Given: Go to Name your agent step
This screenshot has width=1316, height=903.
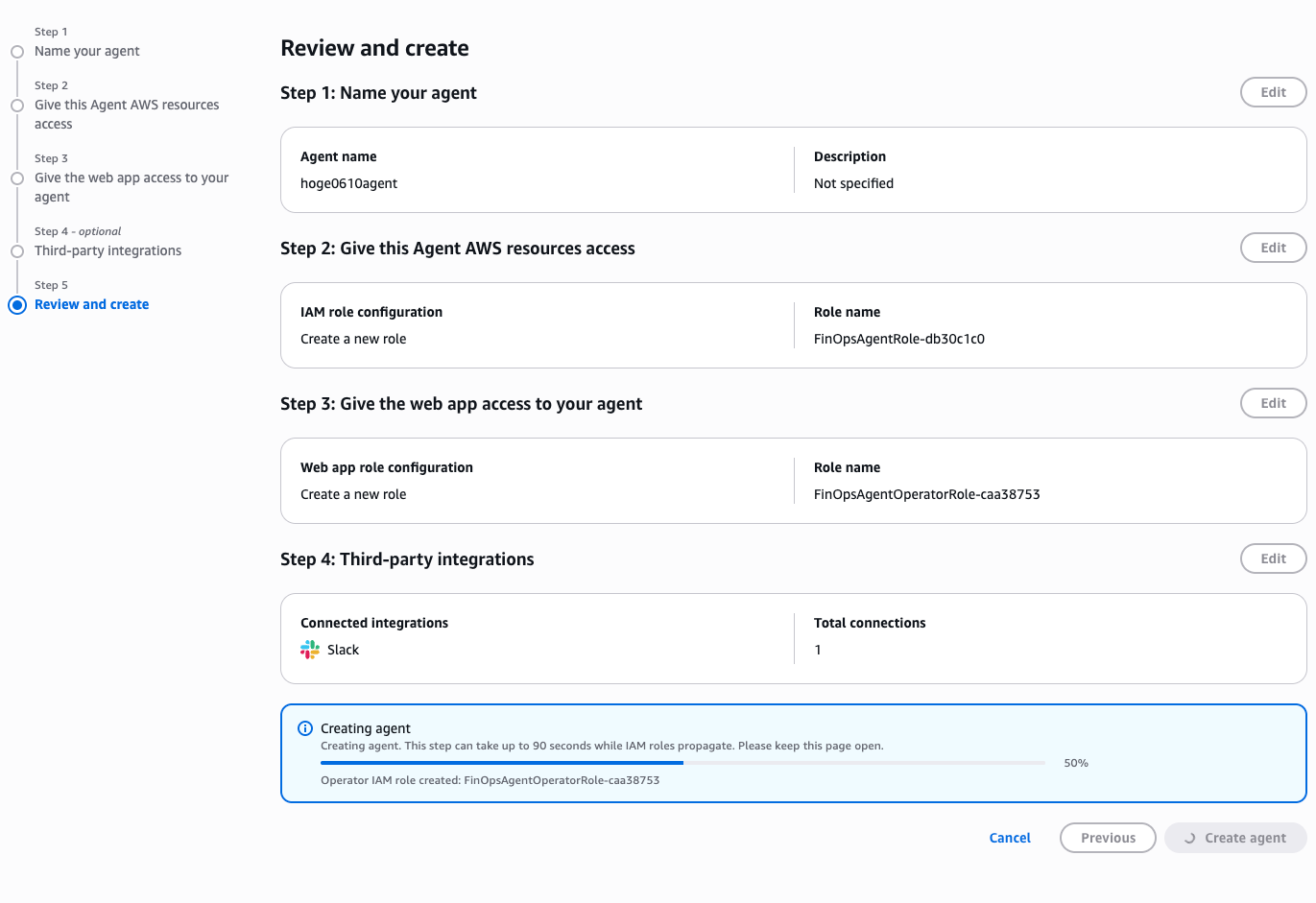Looking at the screenshot, I should (x=87, y=51).
